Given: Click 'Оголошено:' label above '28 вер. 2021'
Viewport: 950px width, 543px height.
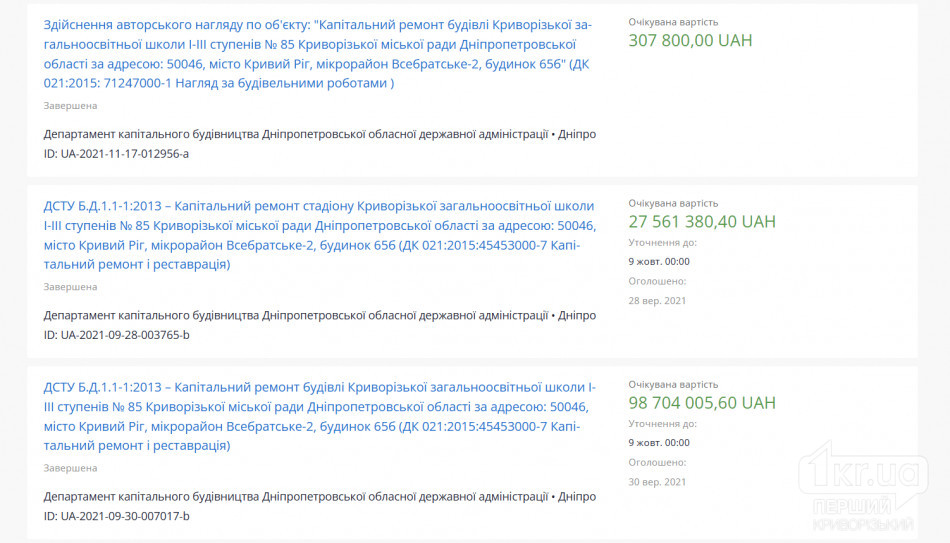Looking at the screenshot, I should [657, 281].
